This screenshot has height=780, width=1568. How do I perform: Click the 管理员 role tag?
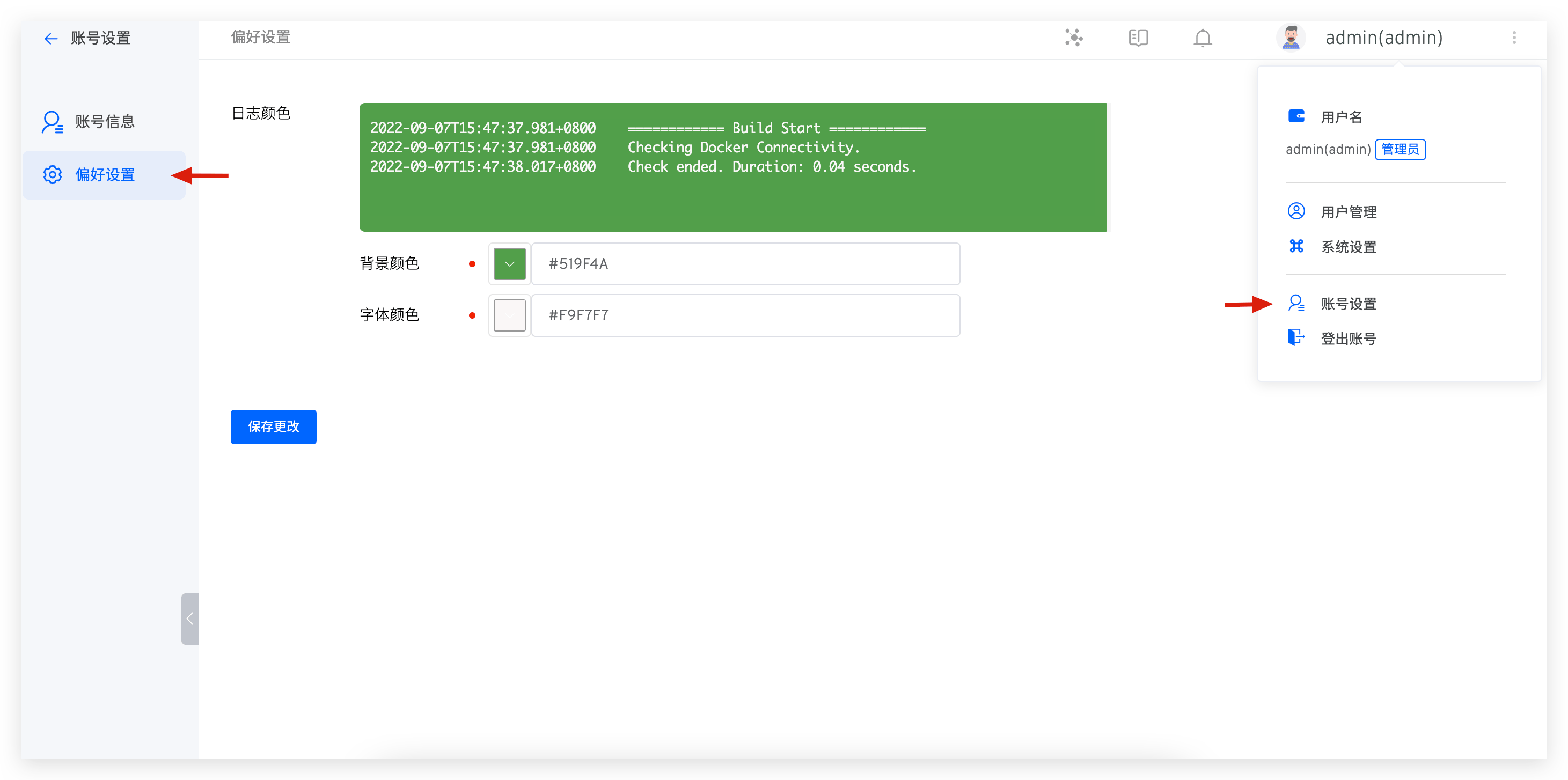click(x=1400, y=149)
